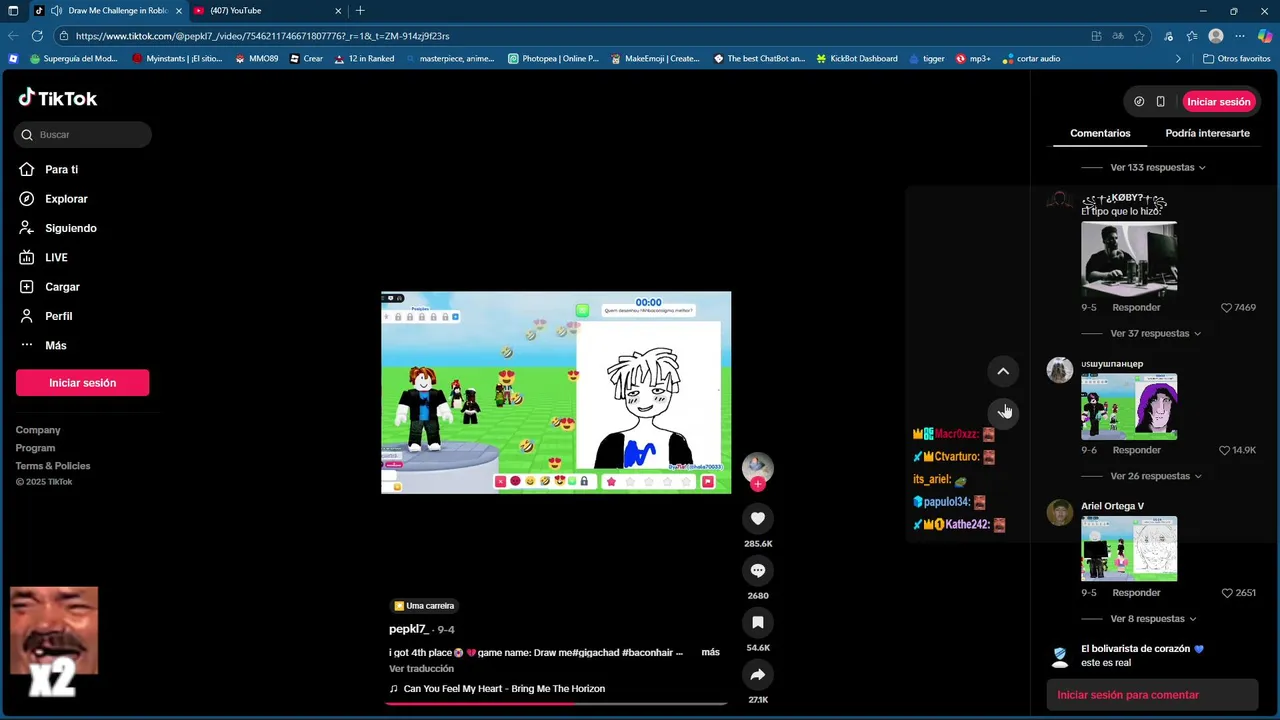
Task: Go to the previous video with up arrow
Action: click(1003, 371)
